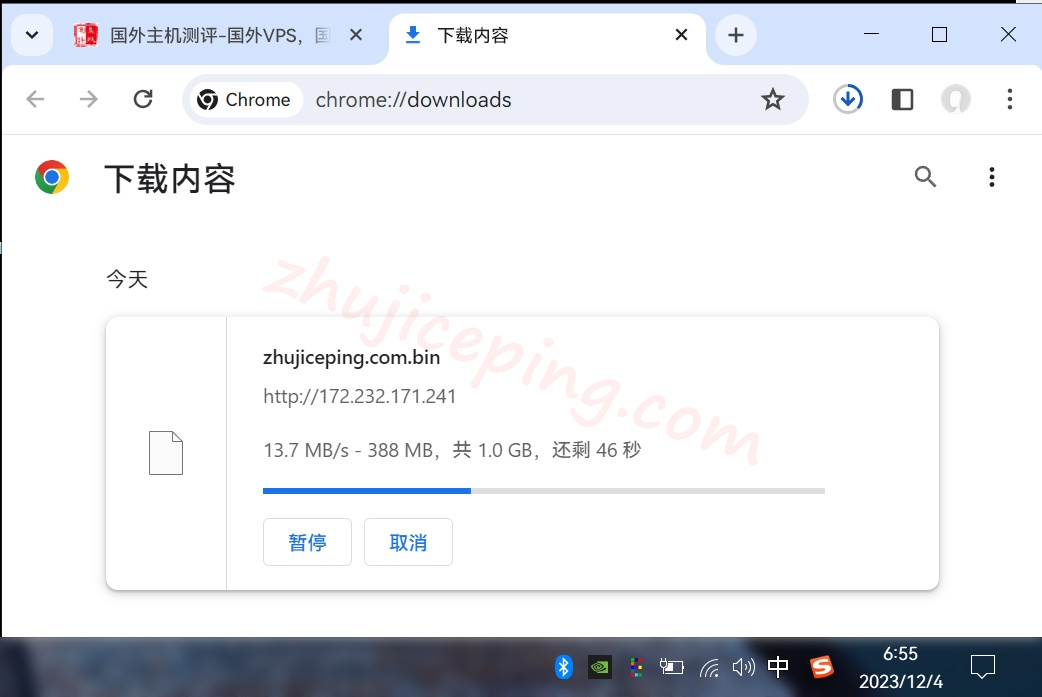
Task: Open the downloads bubble icon in toolbar
Action: pyautogui.click(x=848, y=99)
